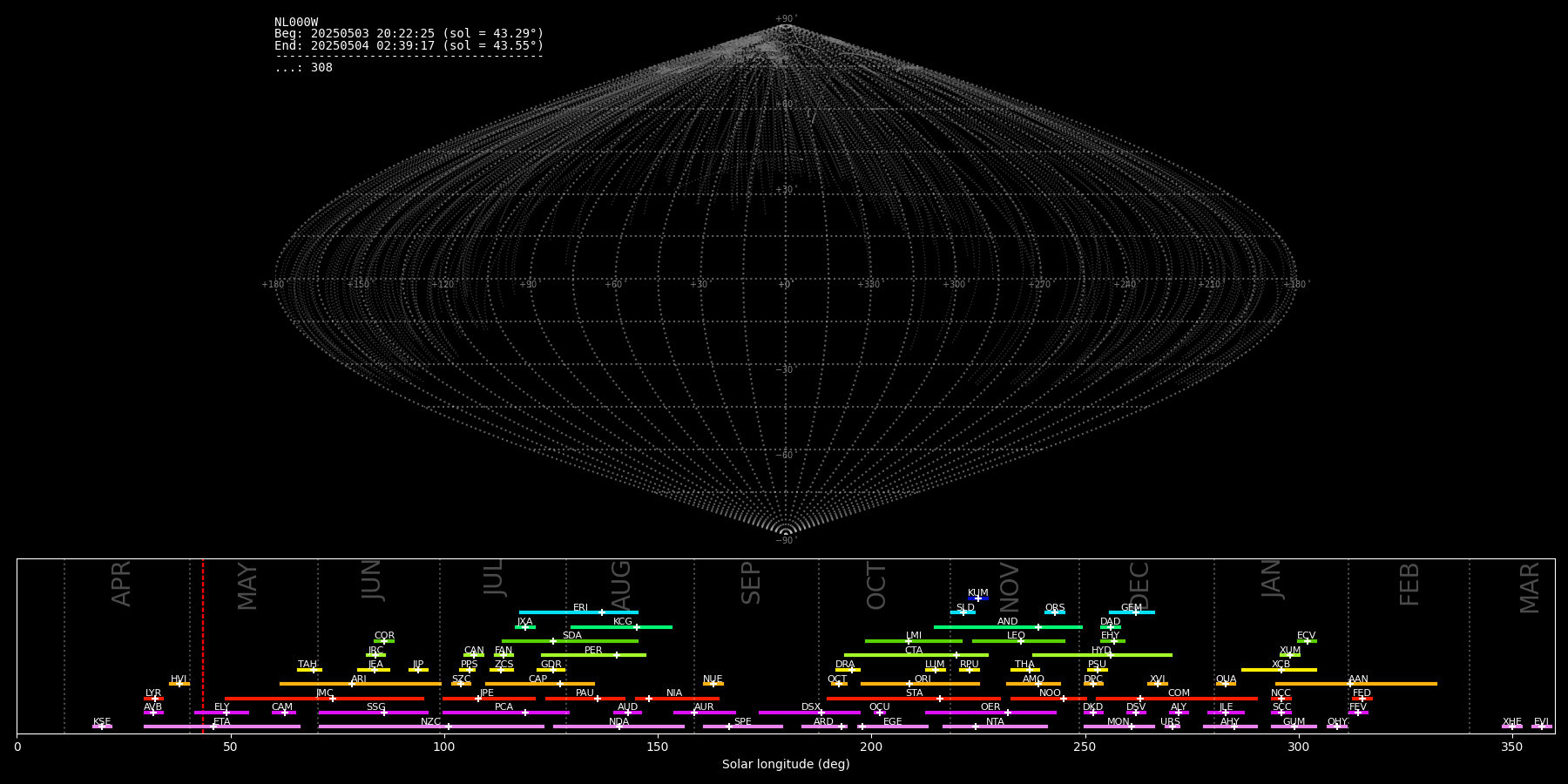Click the 200 tick on solar longitude axis
The width and height of the screenshot is (1568, 784).
[871, 747]
